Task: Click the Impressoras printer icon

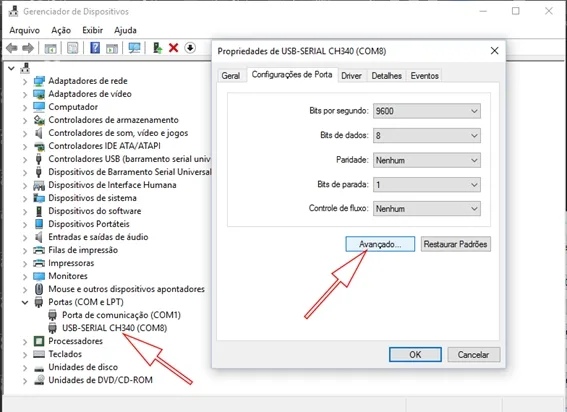Action: tap(39, 263)
